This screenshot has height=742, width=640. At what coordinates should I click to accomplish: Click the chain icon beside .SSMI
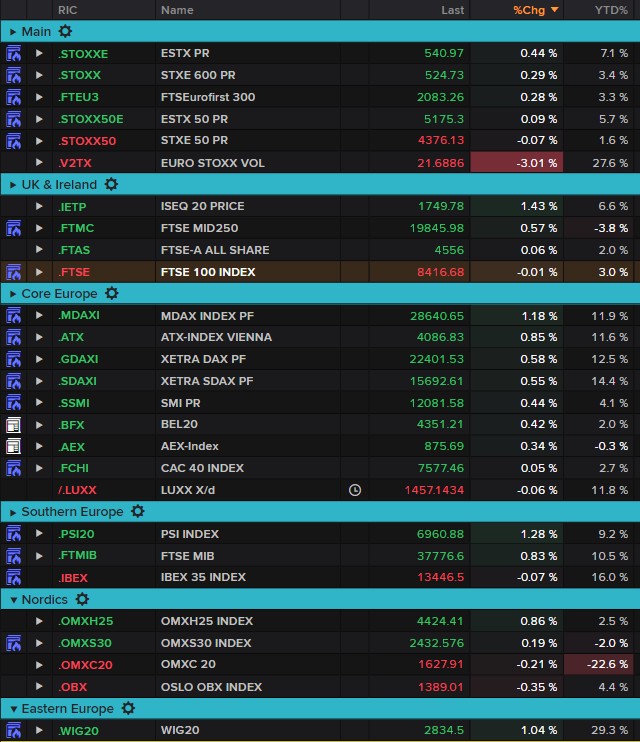[14, 403]
